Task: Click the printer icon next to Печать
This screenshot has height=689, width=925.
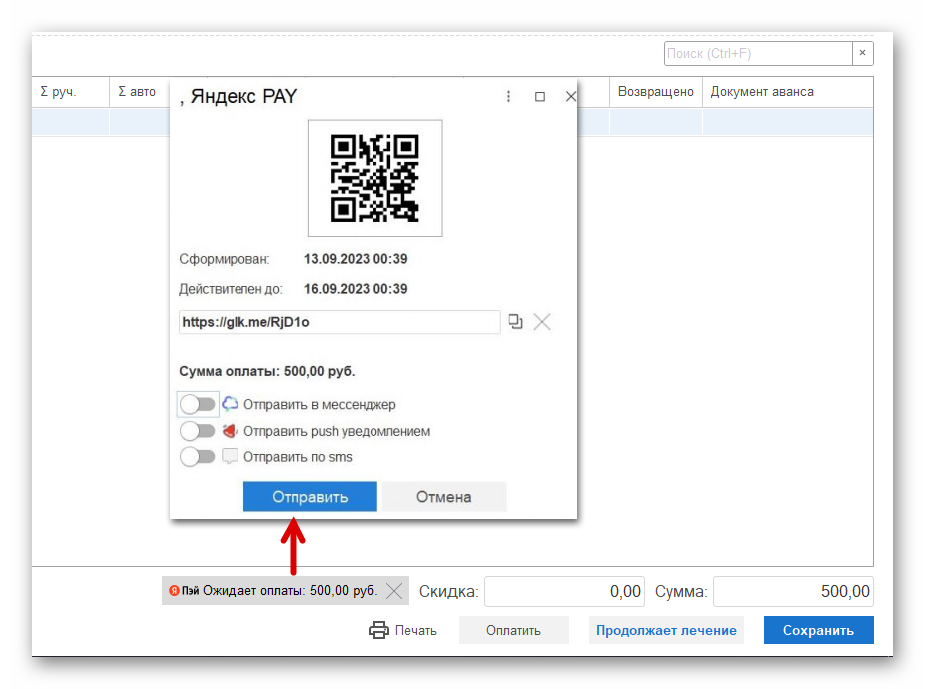Action: (x=379, y=630)
